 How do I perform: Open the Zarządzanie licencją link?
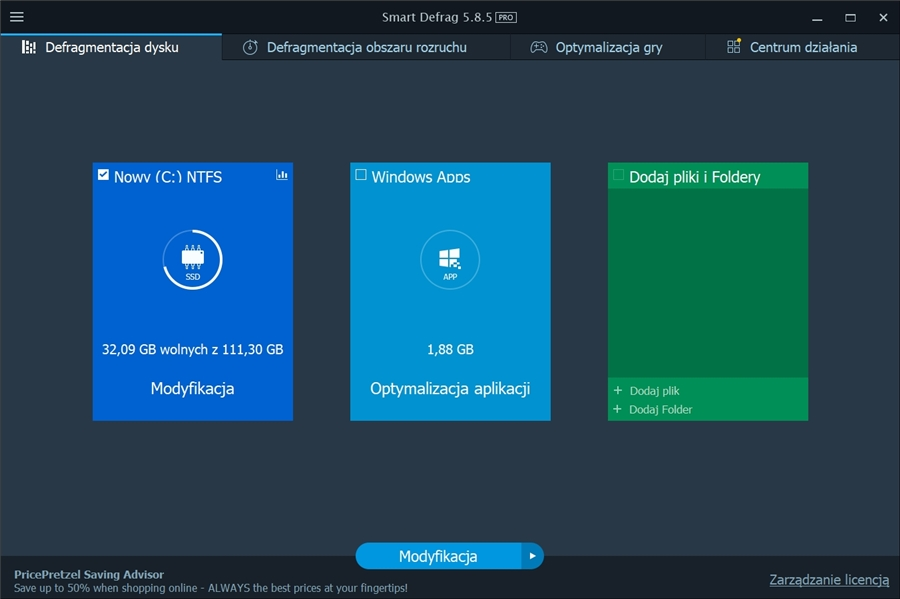click(x=828, y=580)
